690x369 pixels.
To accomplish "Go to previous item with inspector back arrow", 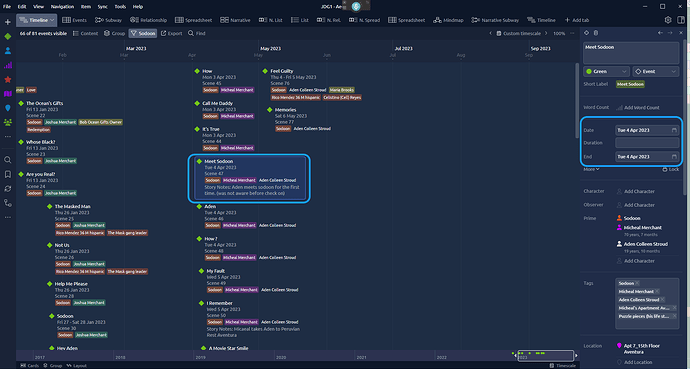I will tap(660, 33).
